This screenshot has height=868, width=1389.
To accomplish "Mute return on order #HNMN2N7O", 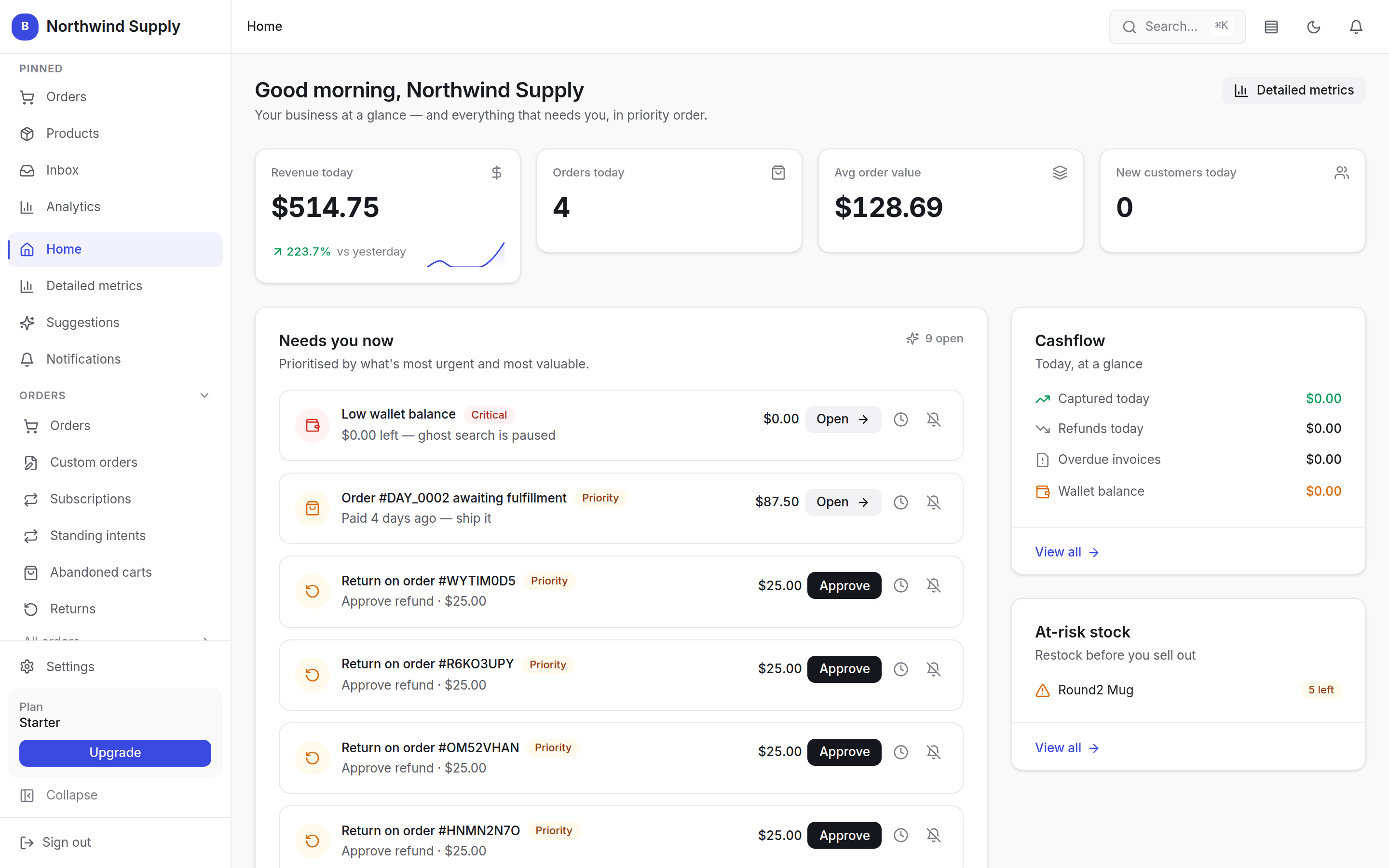I will pyautogui.click(x=933, y=835).
